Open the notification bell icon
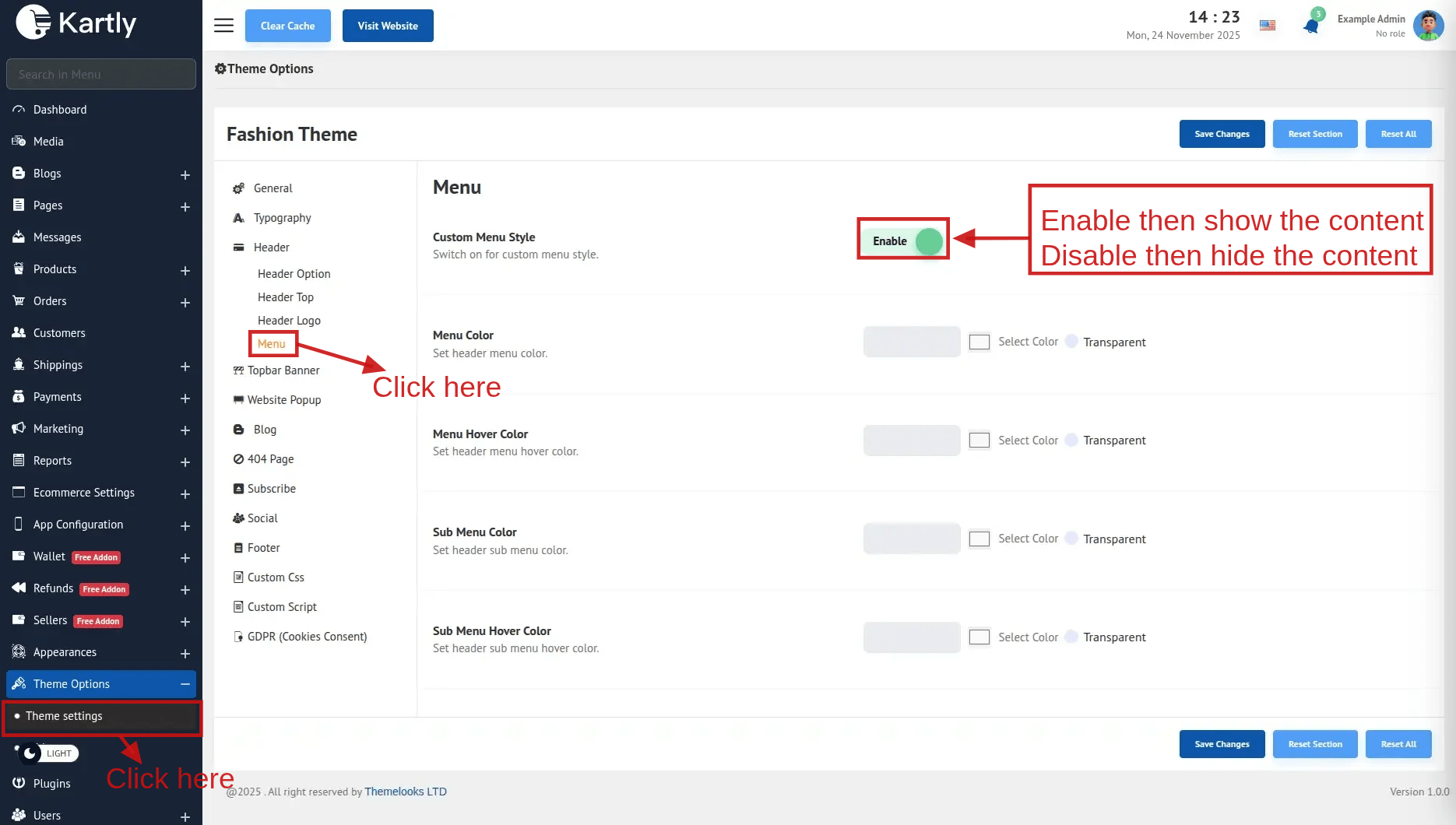 [1311, 26]
